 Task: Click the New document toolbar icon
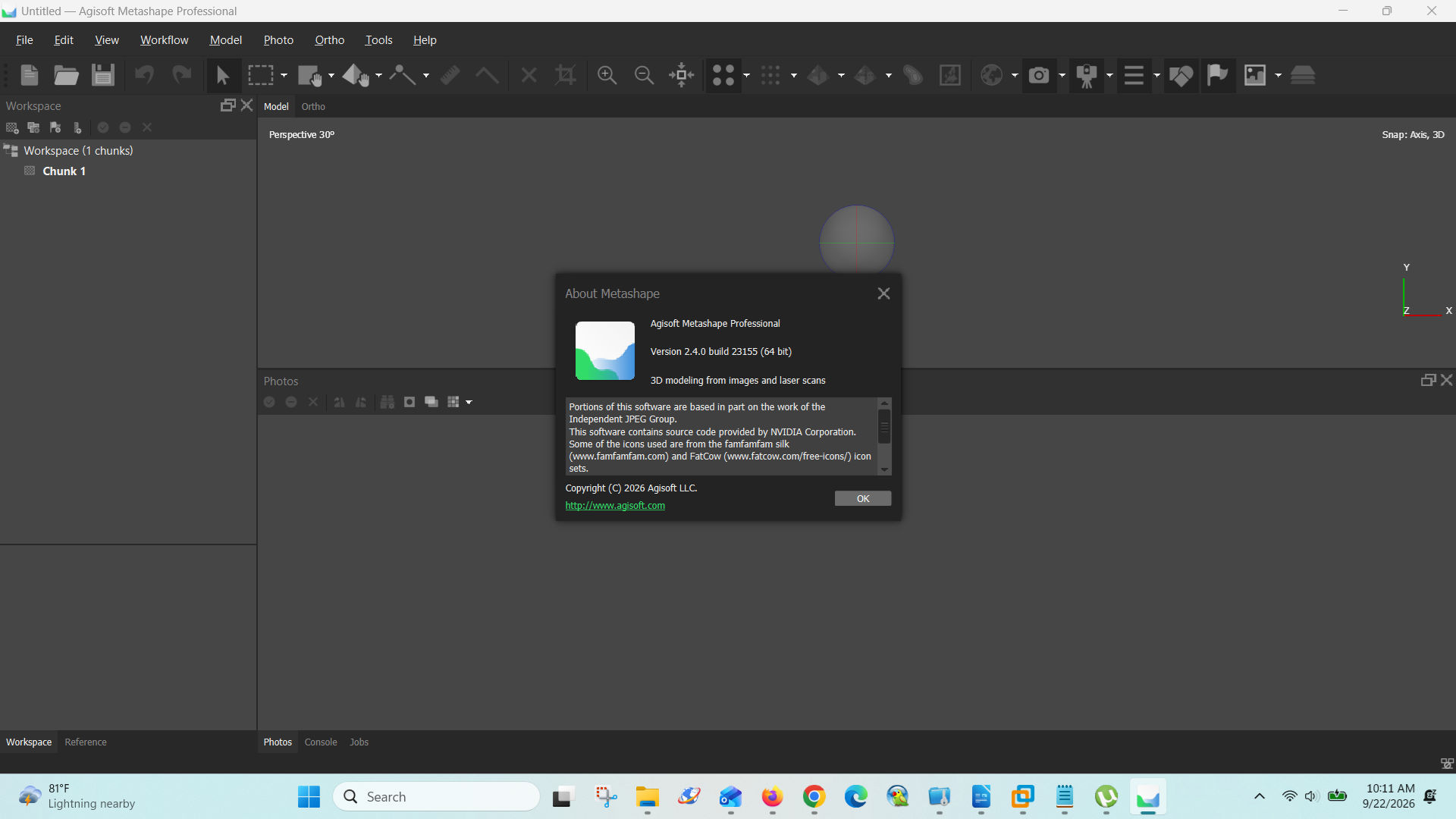(x=30, y=75)
